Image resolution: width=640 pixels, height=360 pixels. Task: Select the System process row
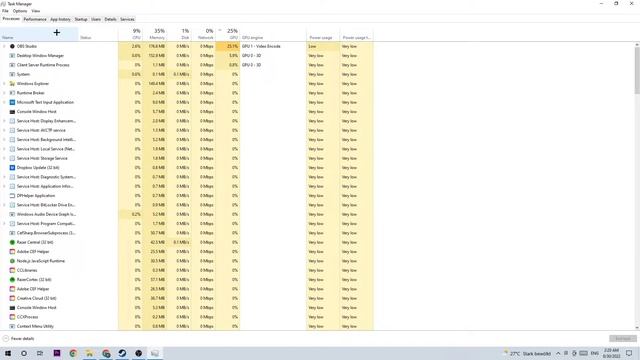[187, 74]
